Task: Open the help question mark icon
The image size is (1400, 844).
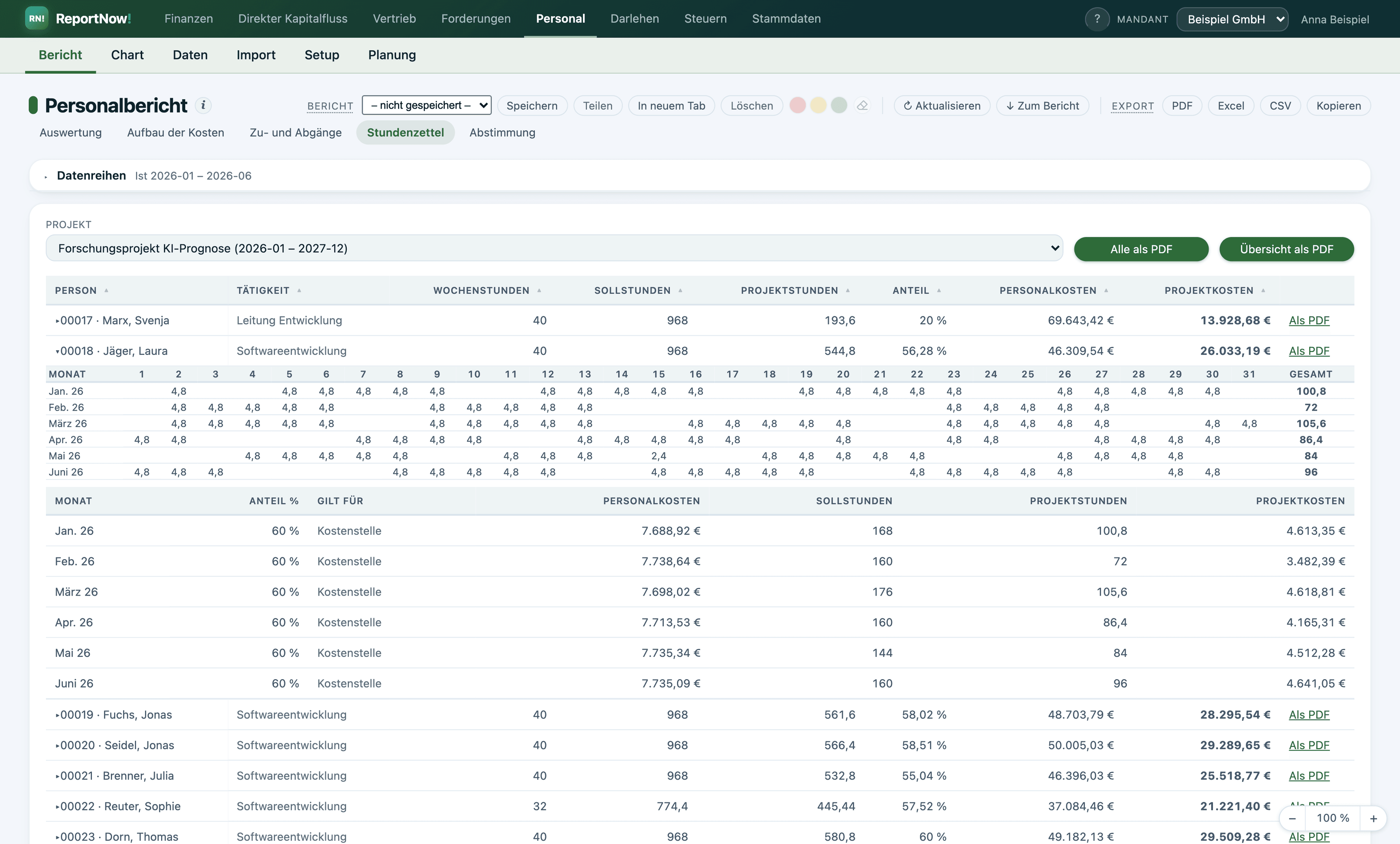Action: pos(1097,19)
